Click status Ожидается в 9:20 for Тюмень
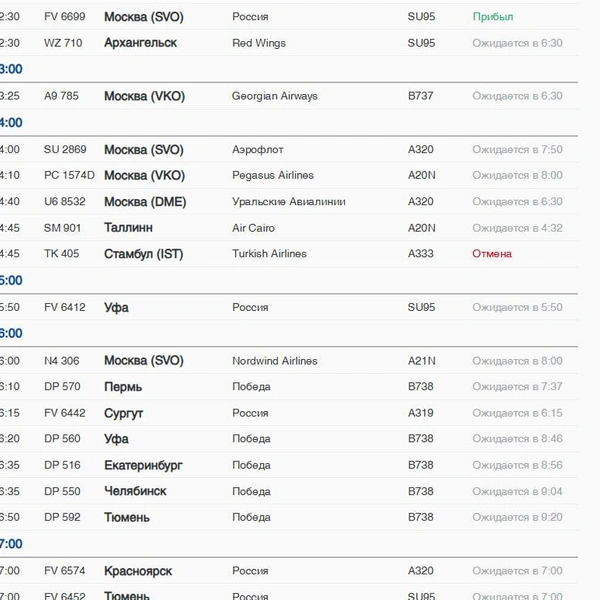Screen dimensions: 600x600 tap(517, 517)
